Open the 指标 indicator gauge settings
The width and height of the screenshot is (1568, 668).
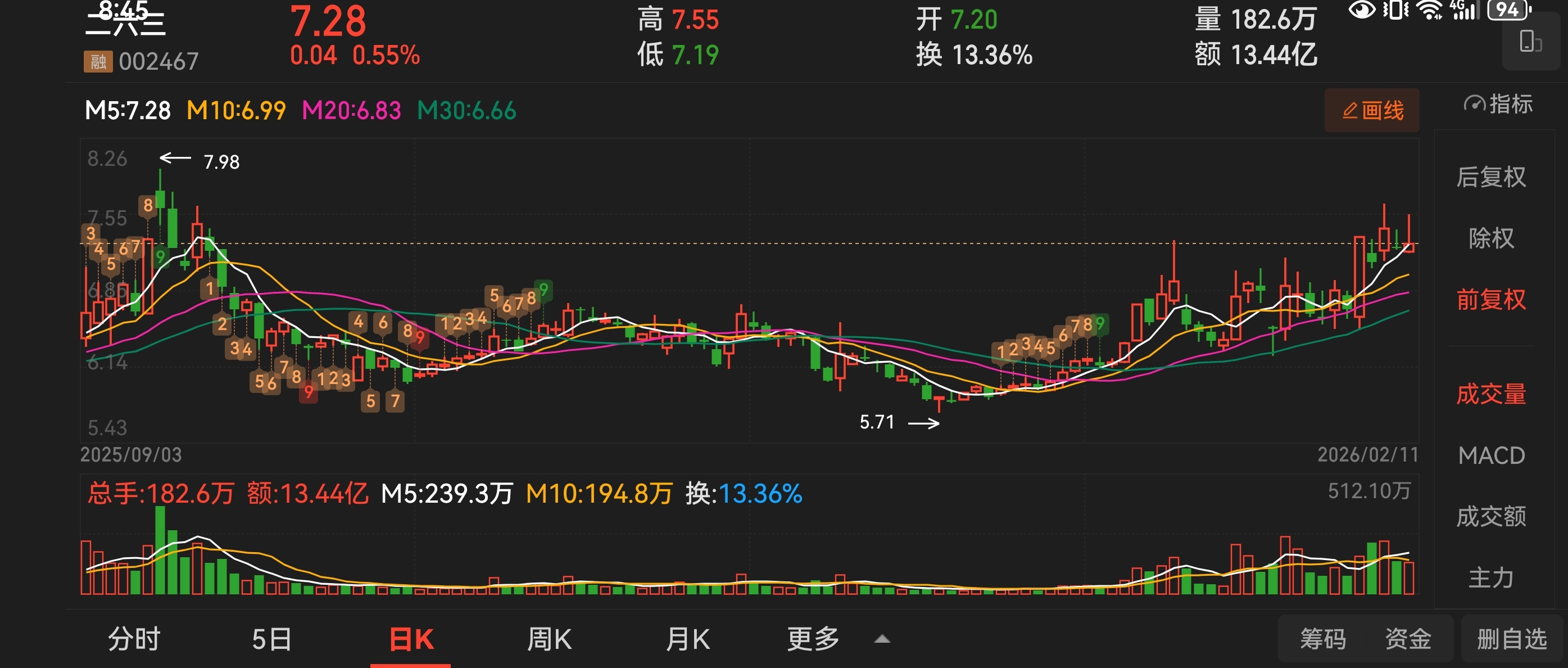[1497, 105]
